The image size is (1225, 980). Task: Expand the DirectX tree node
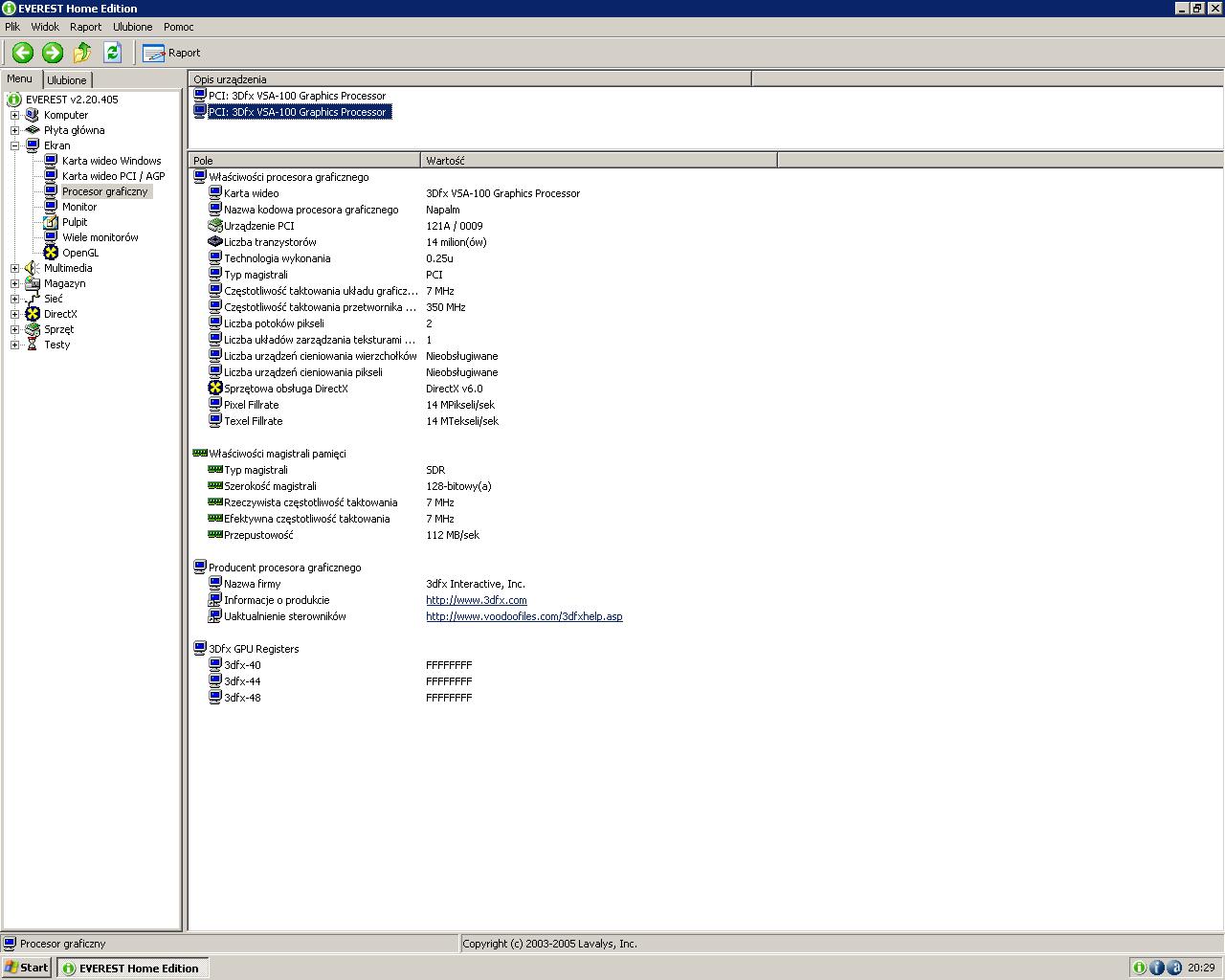tap(15, 314)
